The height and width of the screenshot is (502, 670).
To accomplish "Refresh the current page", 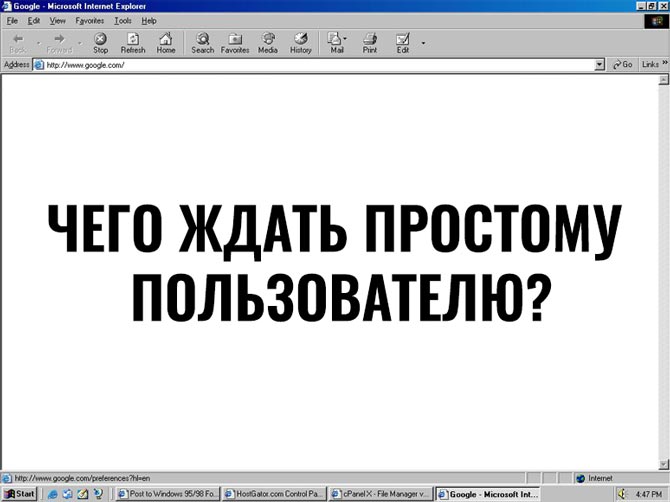I will tap(133, 42).
